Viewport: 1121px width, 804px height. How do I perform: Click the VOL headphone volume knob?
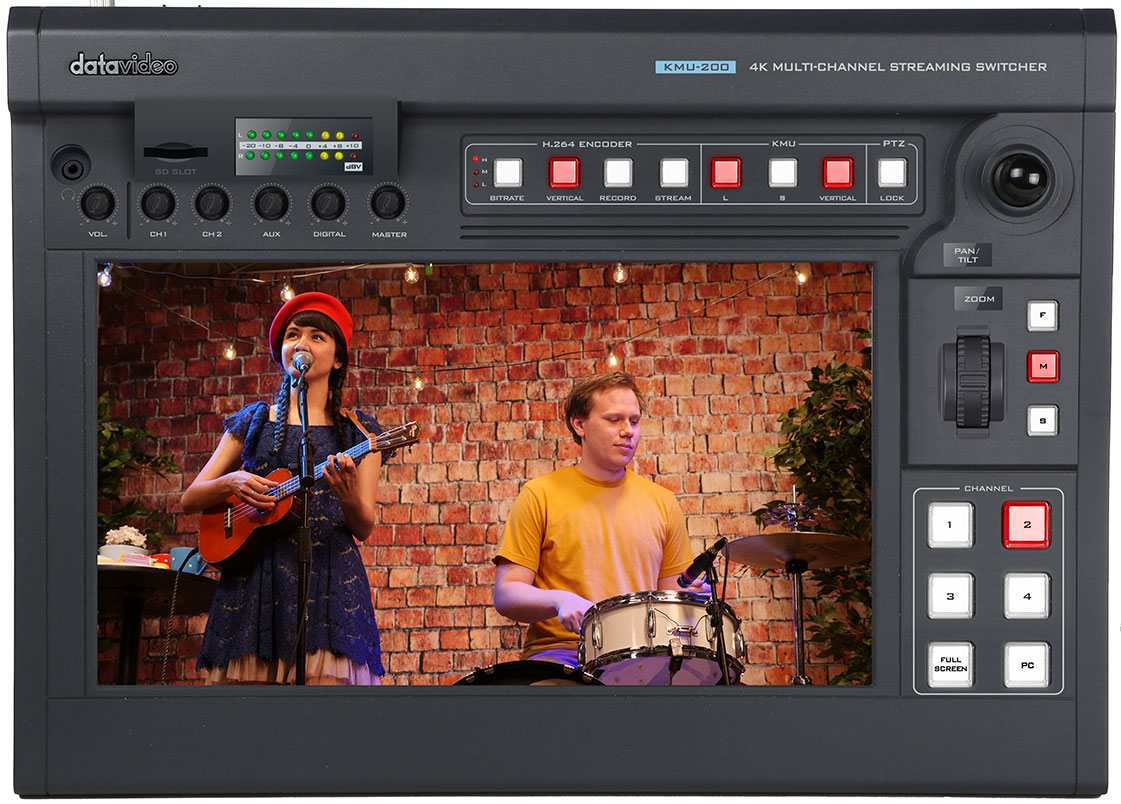pos(97,203)
